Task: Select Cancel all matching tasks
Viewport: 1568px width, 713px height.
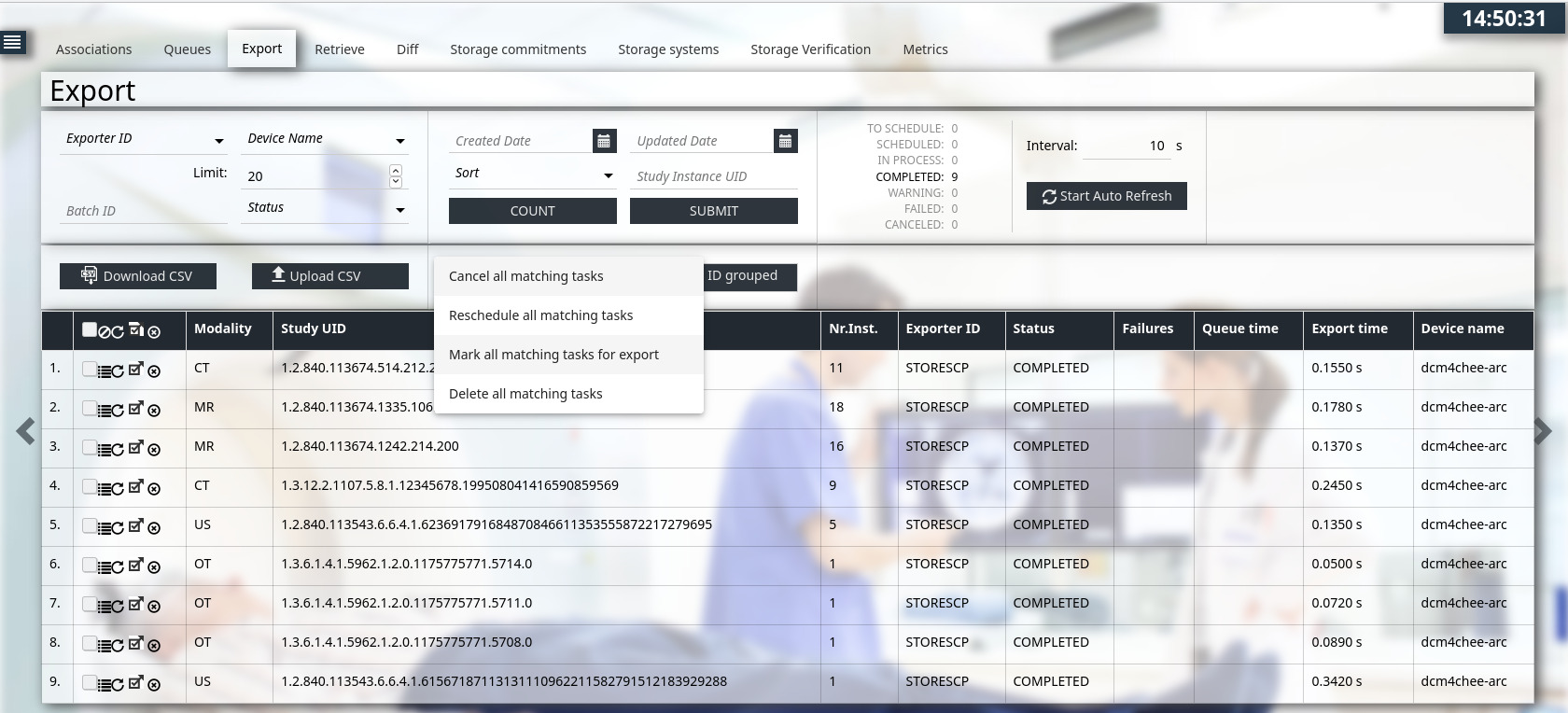Action: click(568, 276)
